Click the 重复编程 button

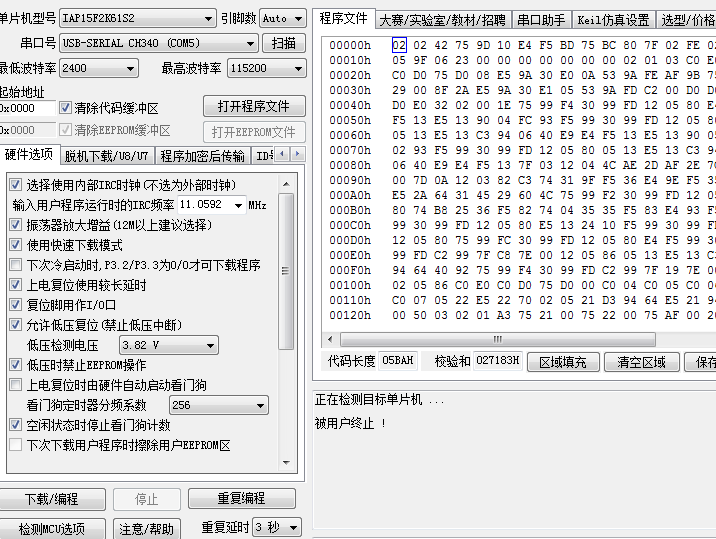pyautogui.click(x=242, y=498)
